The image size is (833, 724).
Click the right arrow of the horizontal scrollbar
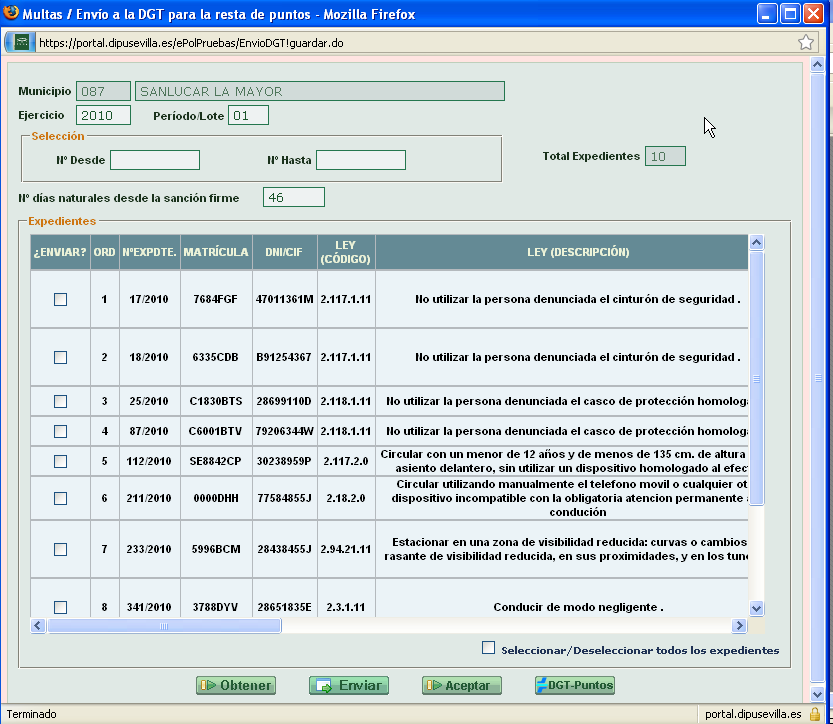tap(740, 625)
